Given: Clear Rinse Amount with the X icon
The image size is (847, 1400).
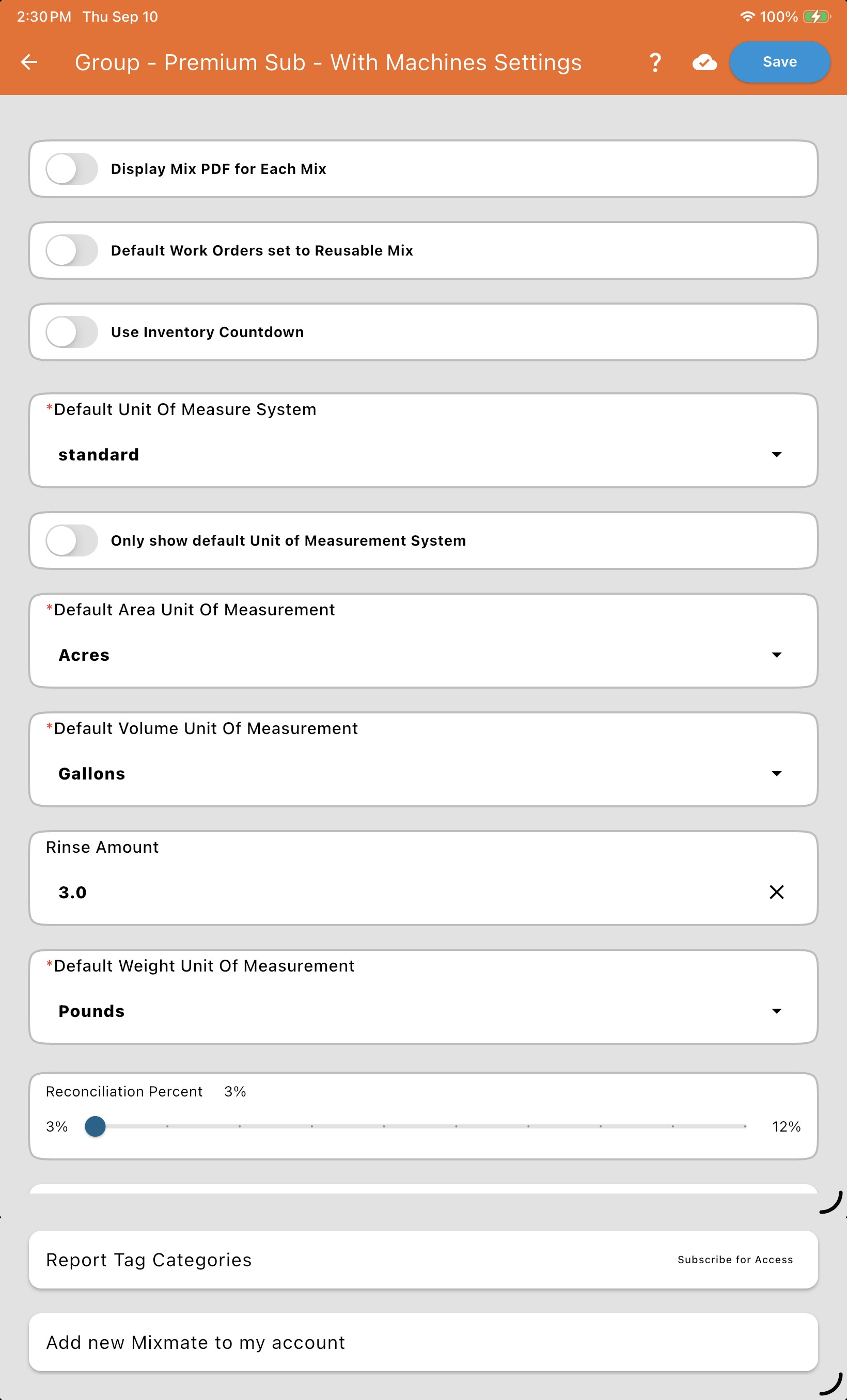Looking at the screenshot, I should coord(777,892).
